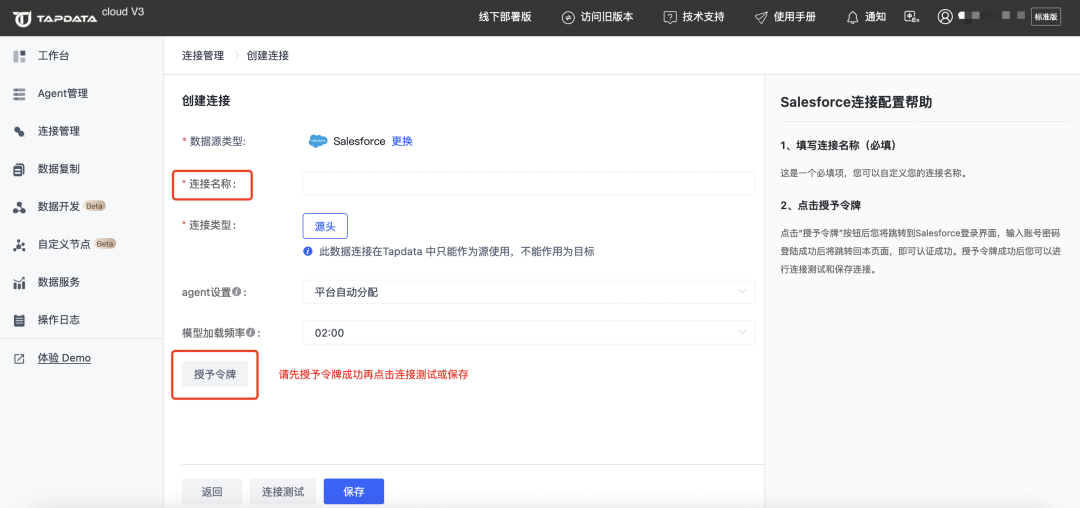Click the notification bell icon
Screen dimensions: 1080x508
click(853, 17)
